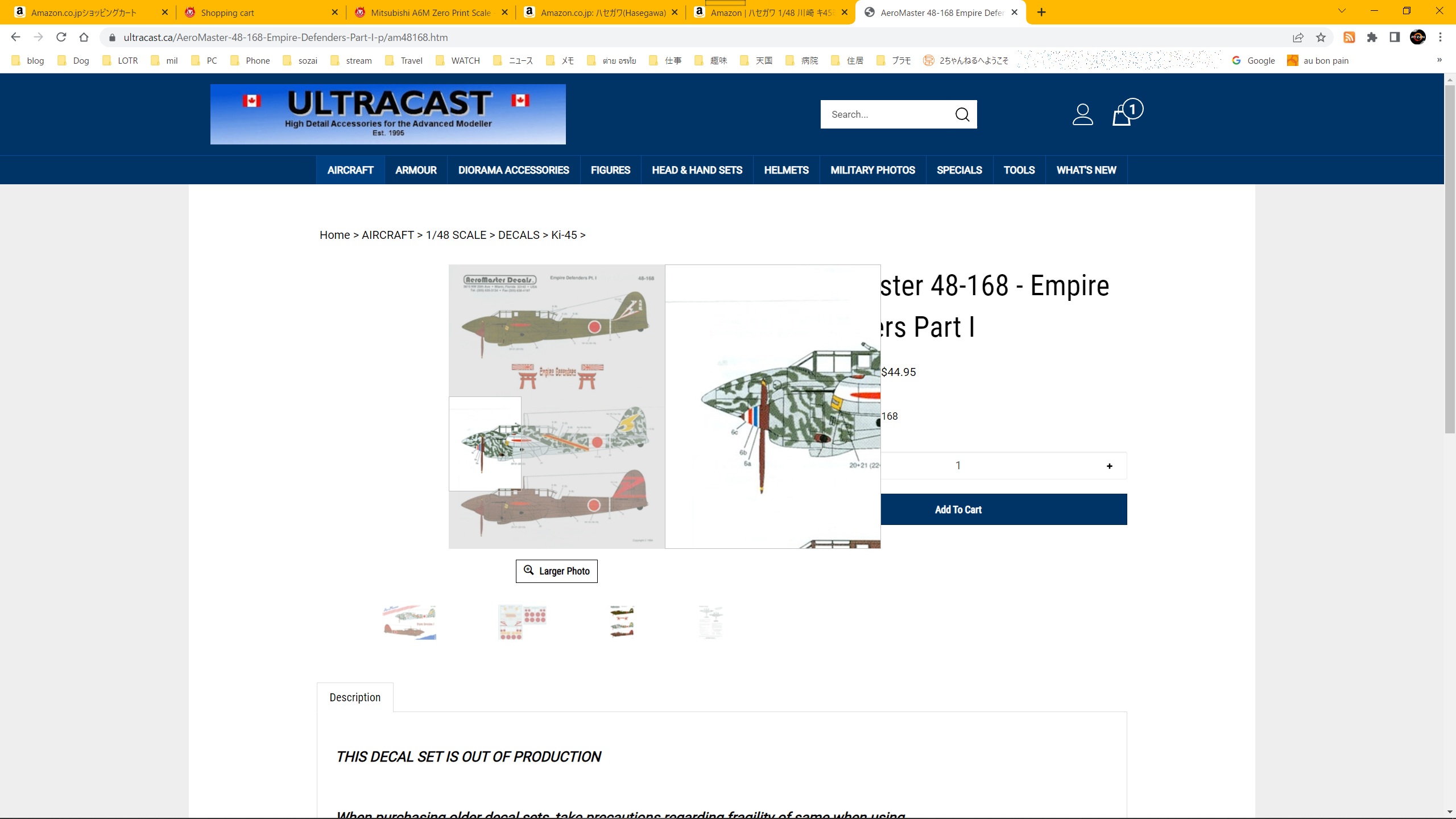Click the browser forward arrow
1456x819 pixels.
click(38, 37)
